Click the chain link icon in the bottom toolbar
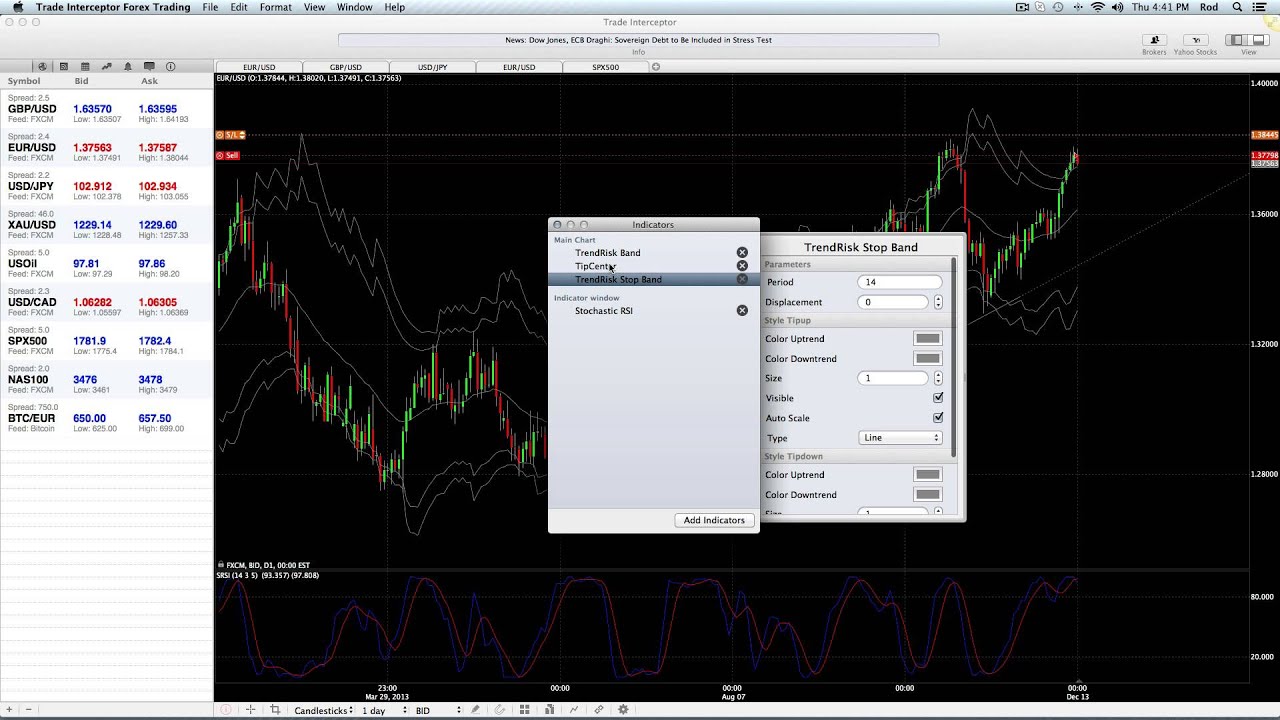 [599, 710]
